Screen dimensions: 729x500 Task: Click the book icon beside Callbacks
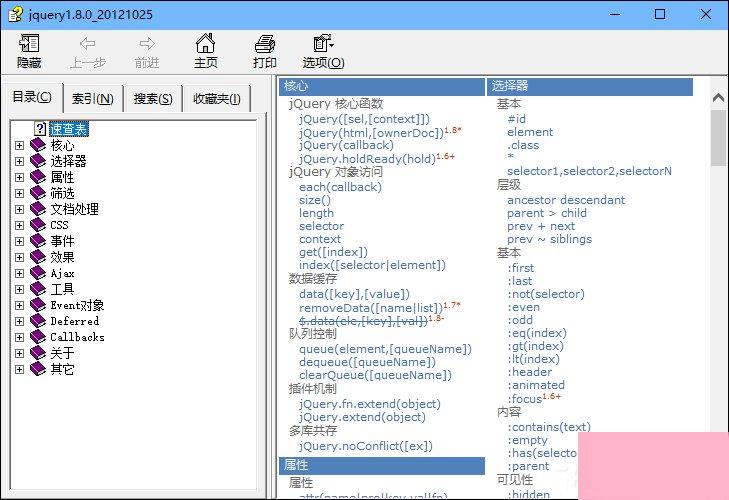pyautogui.click(x=38, y=337)
